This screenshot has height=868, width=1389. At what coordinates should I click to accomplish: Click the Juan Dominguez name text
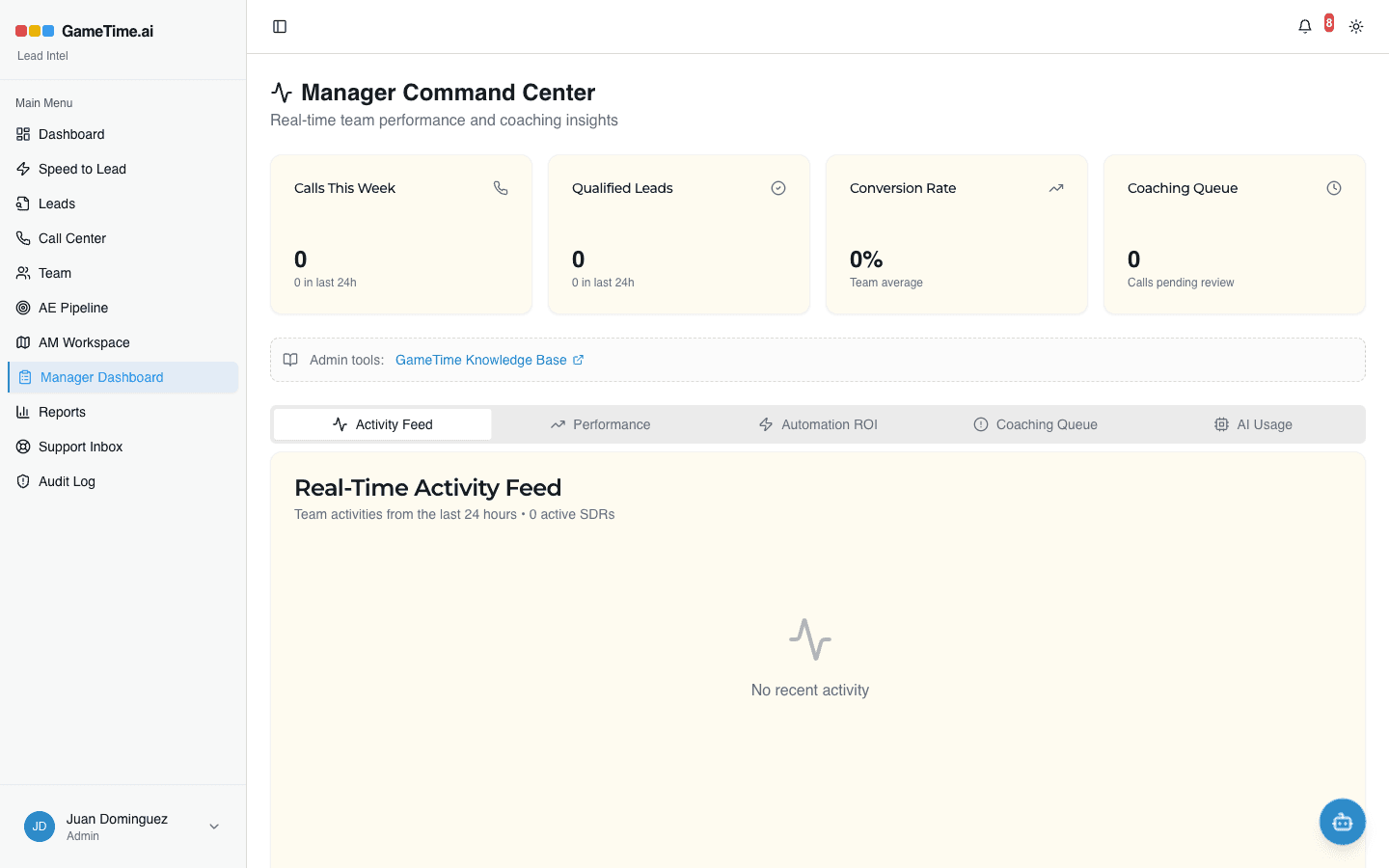(x=117, y=819)
